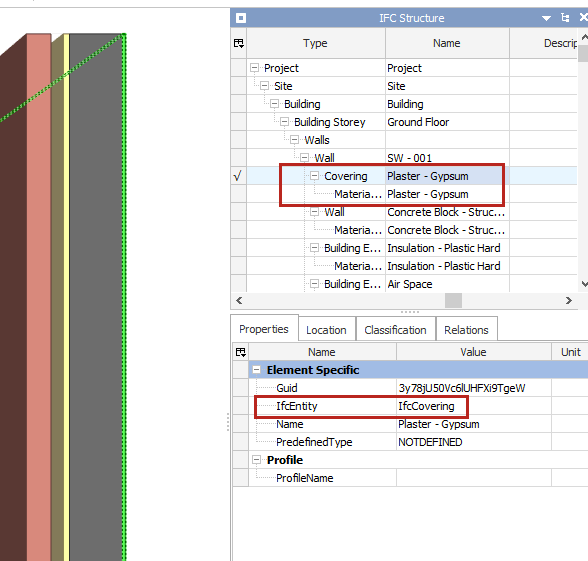Collapse the Project tree node
Image resolution: width=588 pixels, height=561 pixels.
tap(255, 68)
